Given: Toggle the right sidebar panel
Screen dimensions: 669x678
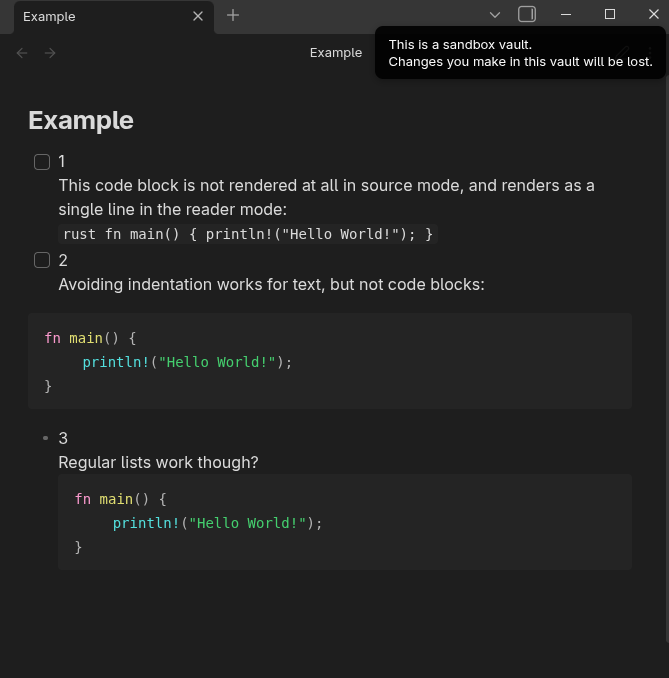Looking at the screenshot, I should pos(527,14).
